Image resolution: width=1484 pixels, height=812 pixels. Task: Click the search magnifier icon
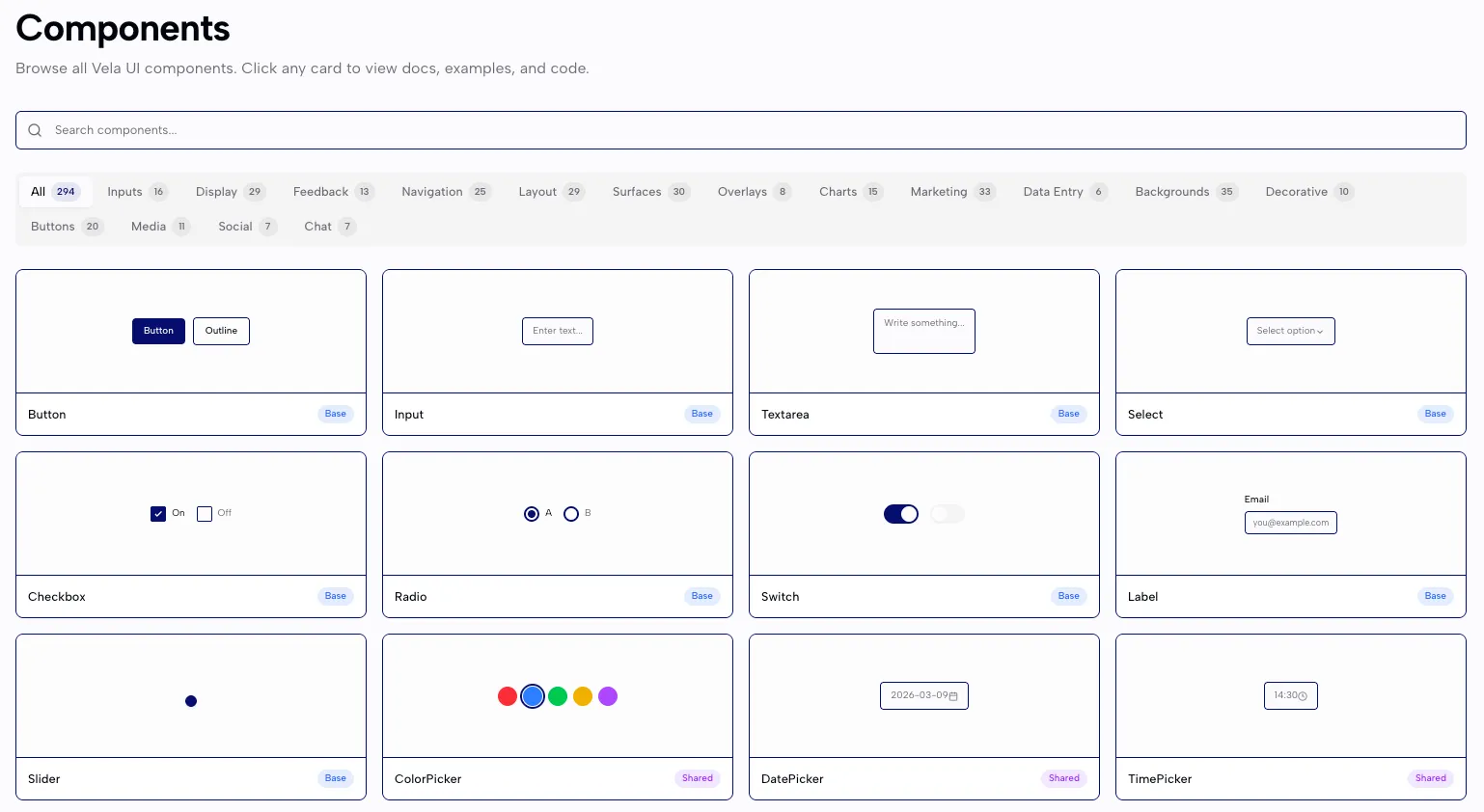tap(35, 130)
